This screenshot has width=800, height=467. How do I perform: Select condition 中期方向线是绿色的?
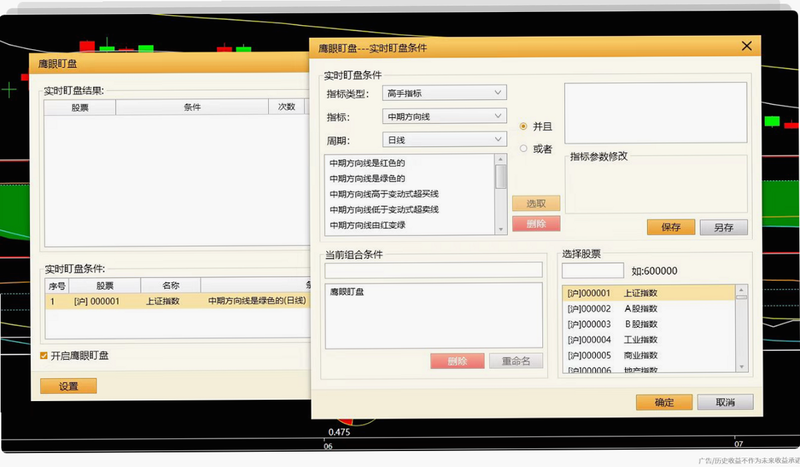point(410,178)
